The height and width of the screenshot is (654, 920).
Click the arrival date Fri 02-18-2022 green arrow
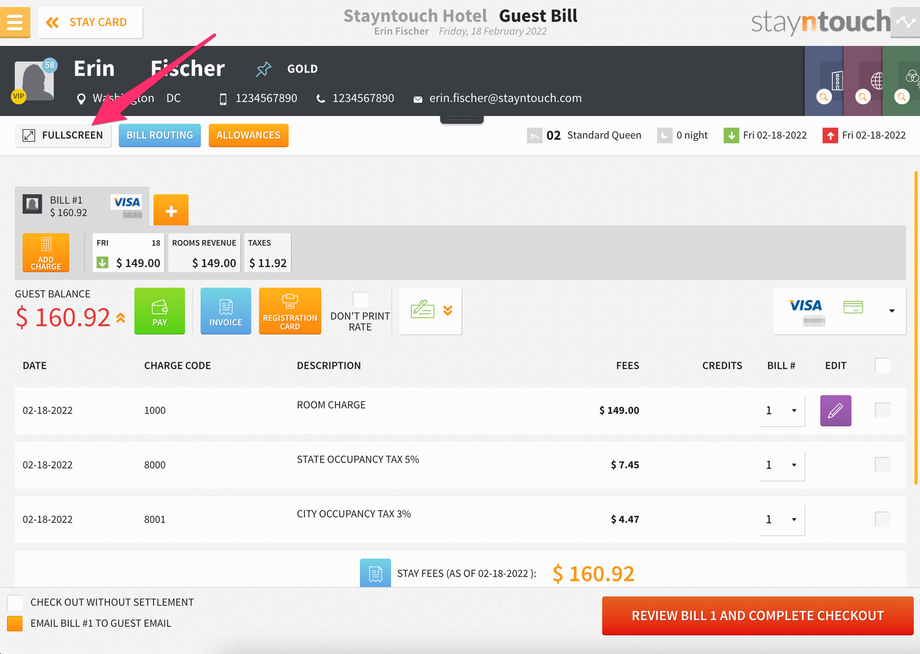pyautogui.click(x=731, y=135)
